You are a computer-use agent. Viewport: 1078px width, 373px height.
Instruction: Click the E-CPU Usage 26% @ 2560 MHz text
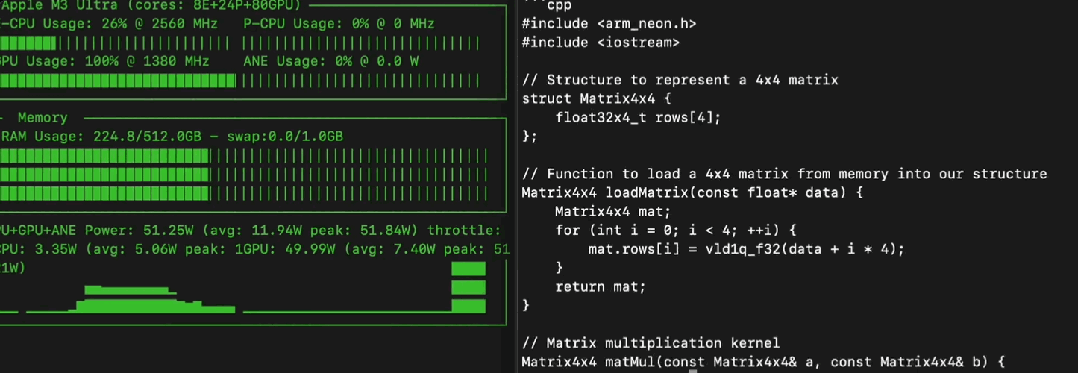[x=109, y=24]
